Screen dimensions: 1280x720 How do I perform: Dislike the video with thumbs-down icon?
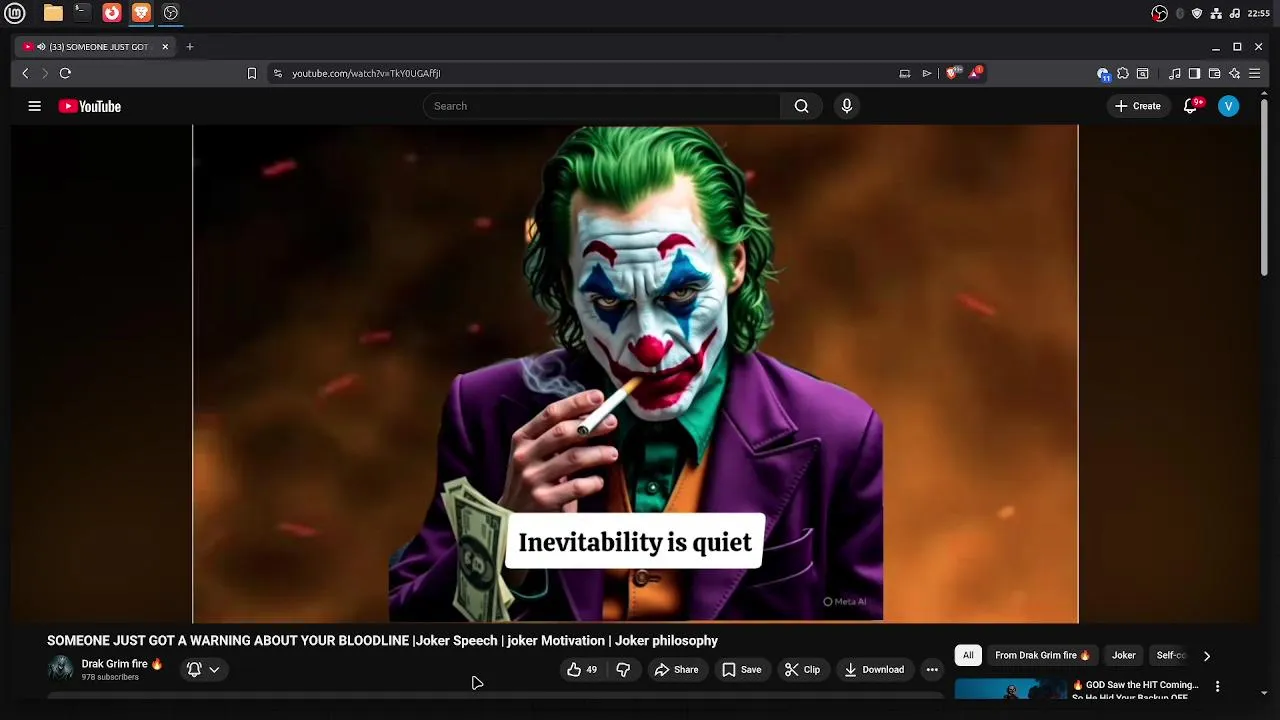coord(623,670)
